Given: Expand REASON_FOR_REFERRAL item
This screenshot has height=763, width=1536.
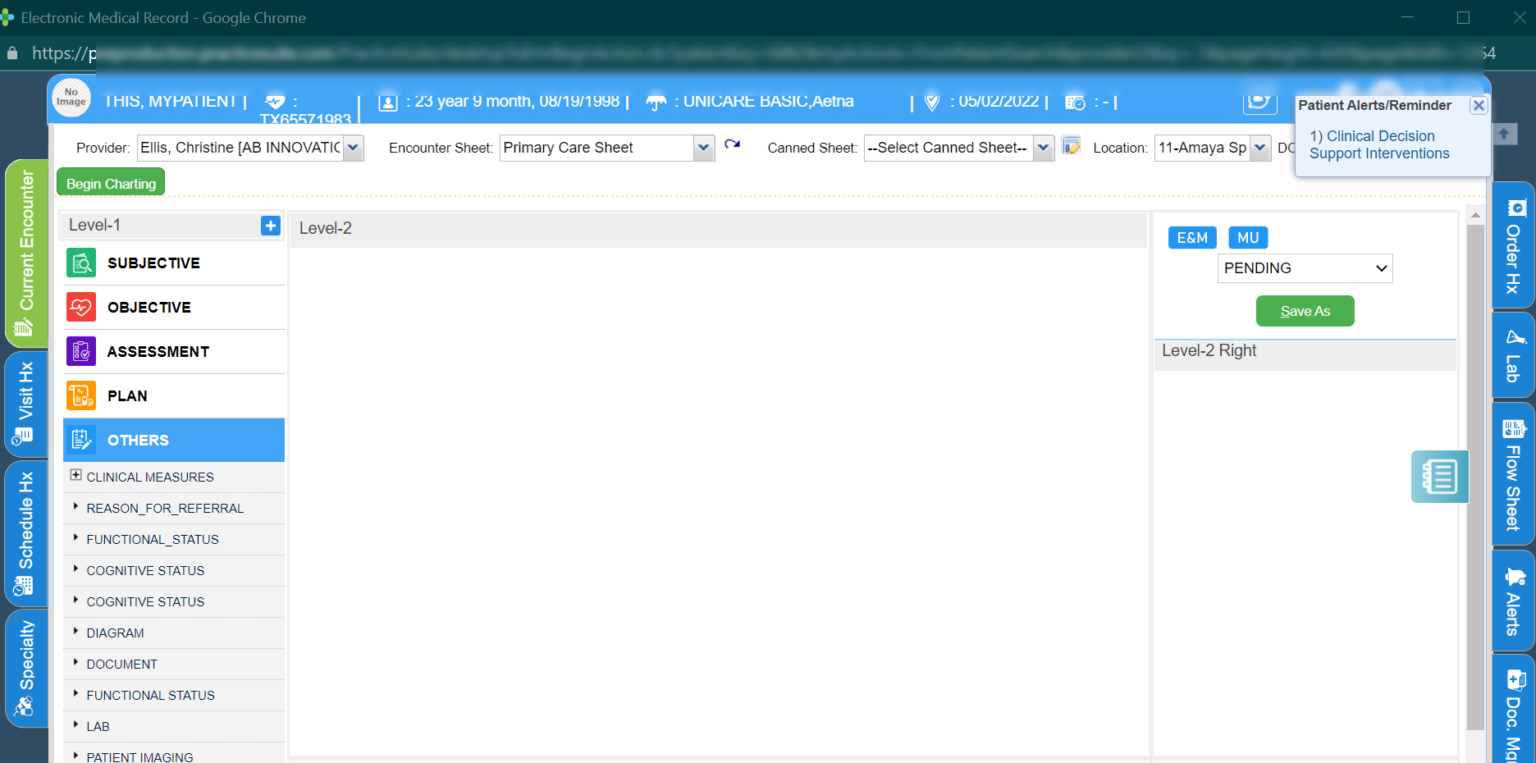Looking at the screenshot, I should [x=76, y=507].
